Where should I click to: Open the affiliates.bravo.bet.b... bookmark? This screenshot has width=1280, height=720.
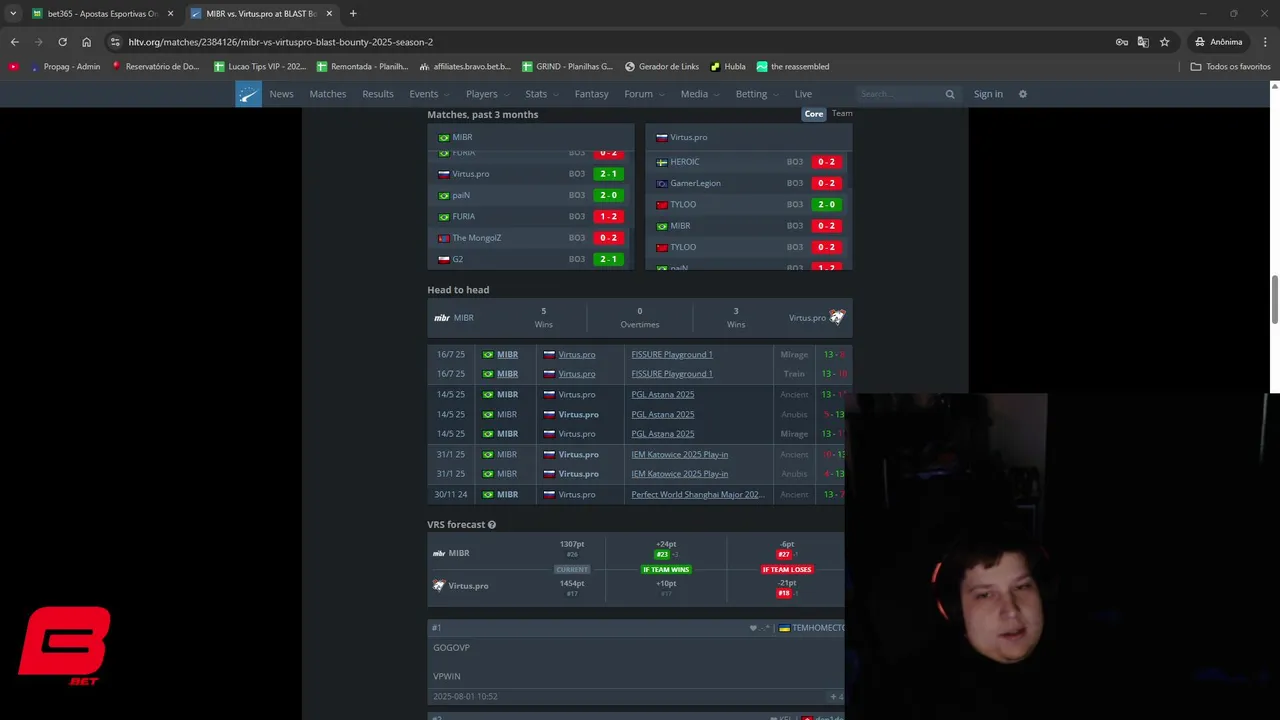point(465,67)
